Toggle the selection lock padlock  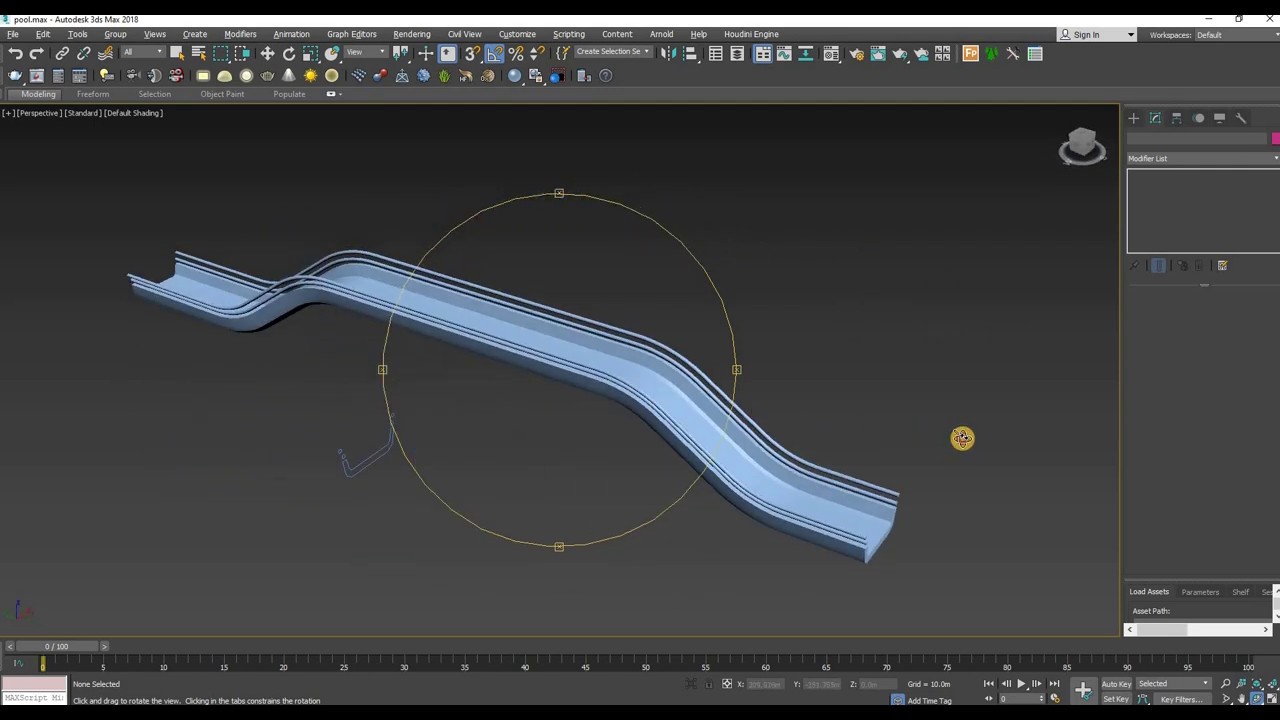709,684
